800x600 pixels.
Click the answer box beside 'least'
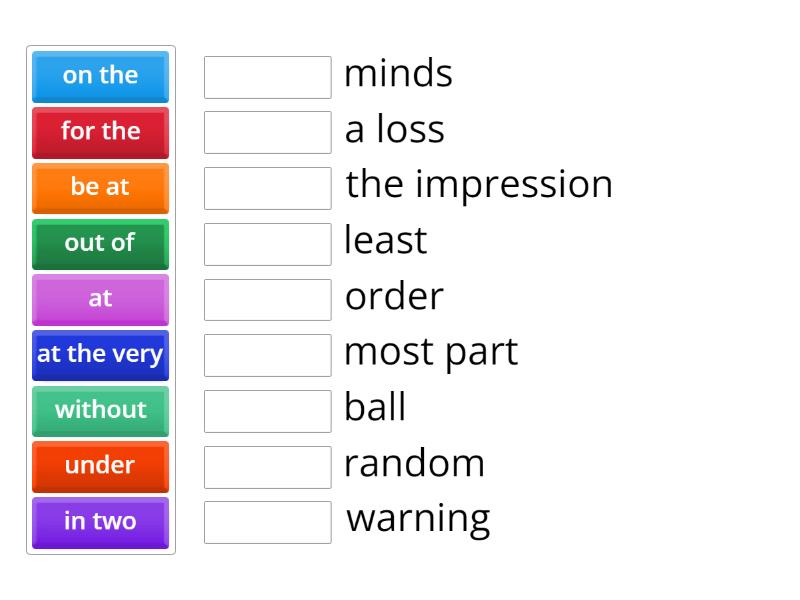pos(267,242)
